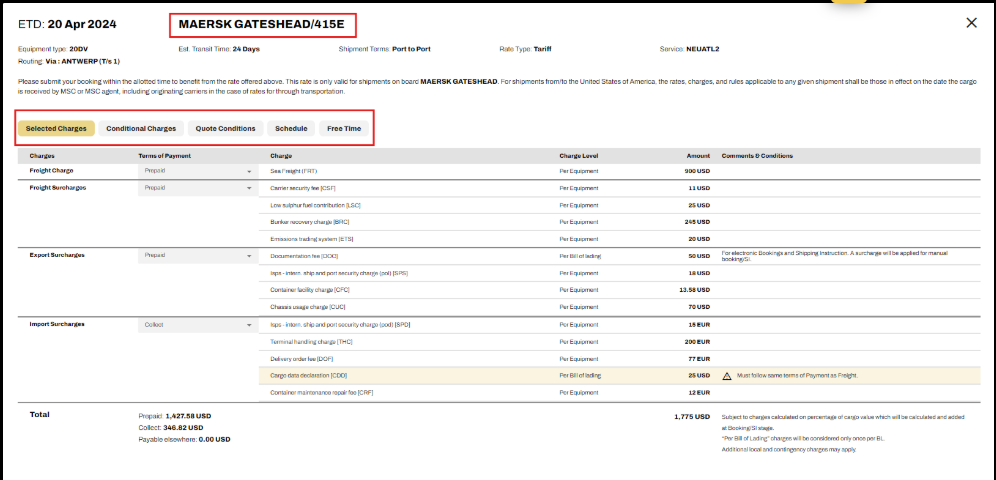This screenshot has width=996, height=480.
Task: Click the Service NEUATL2 label
Action: [x=689, y=49]
